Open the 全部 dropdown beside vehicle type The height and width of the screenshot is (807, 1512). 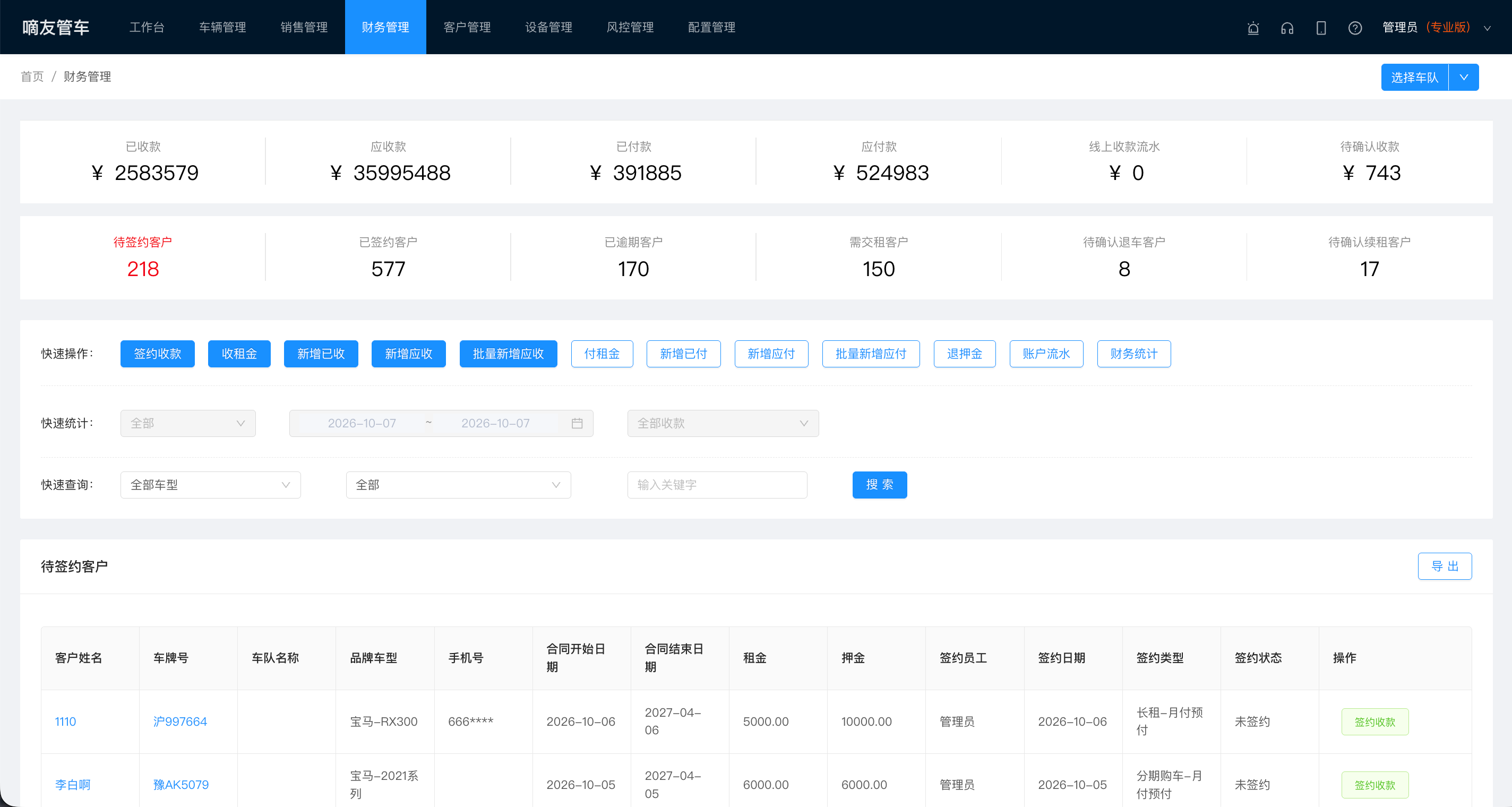point(458,485)
